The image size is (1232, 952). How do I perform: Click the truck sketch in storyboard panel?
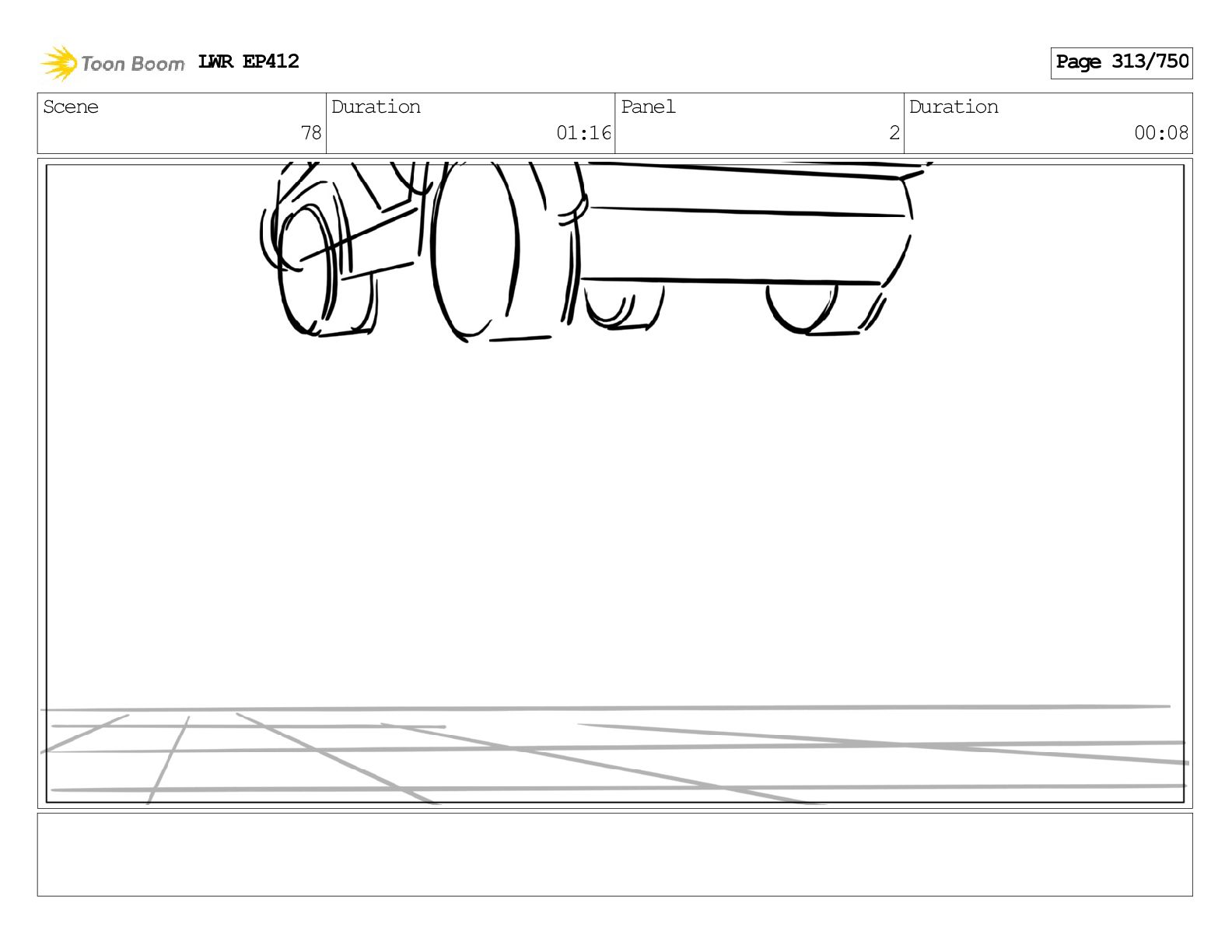595,250
